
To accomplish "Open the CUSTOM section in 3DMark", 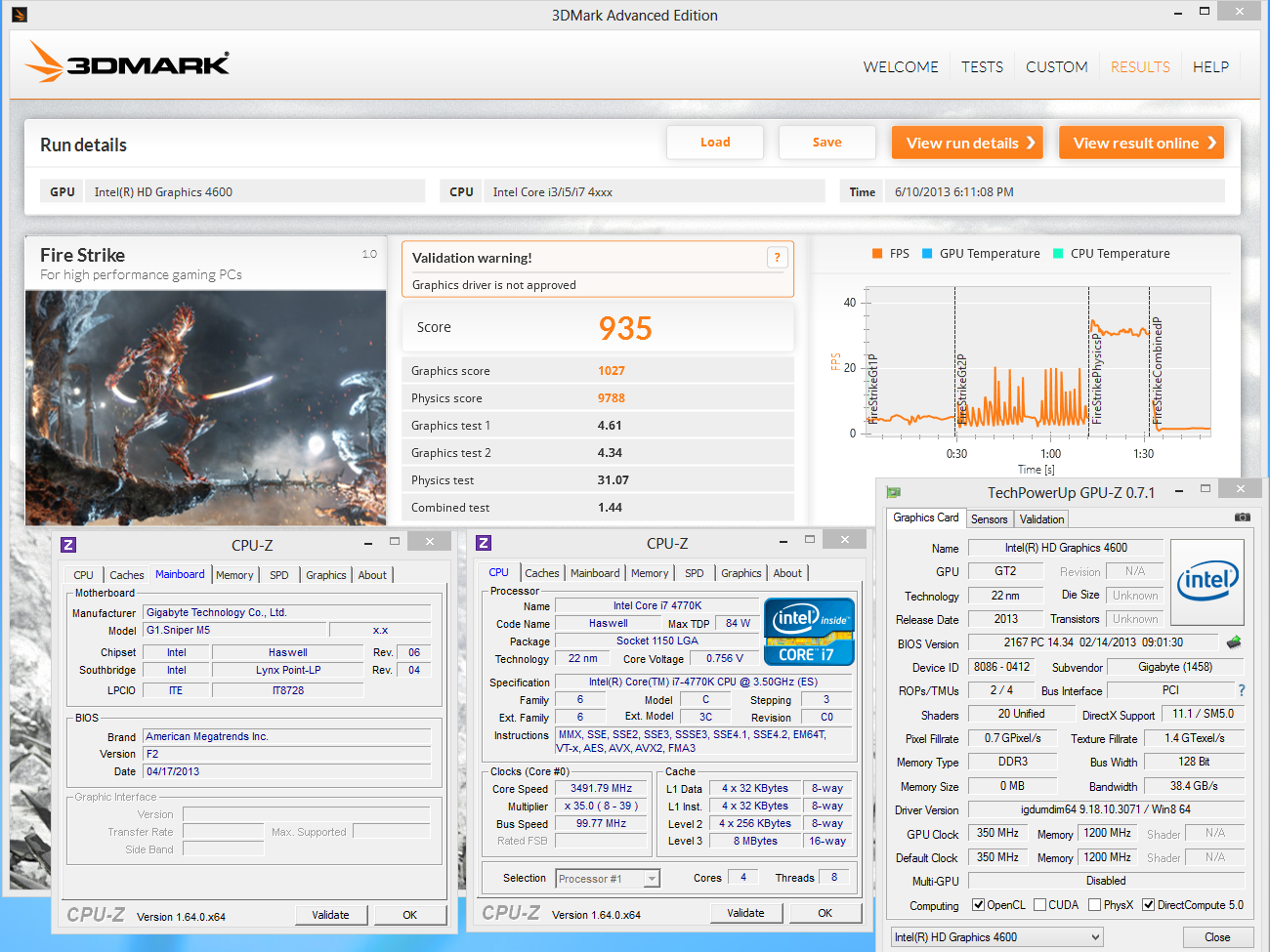I will [1056, 67].
